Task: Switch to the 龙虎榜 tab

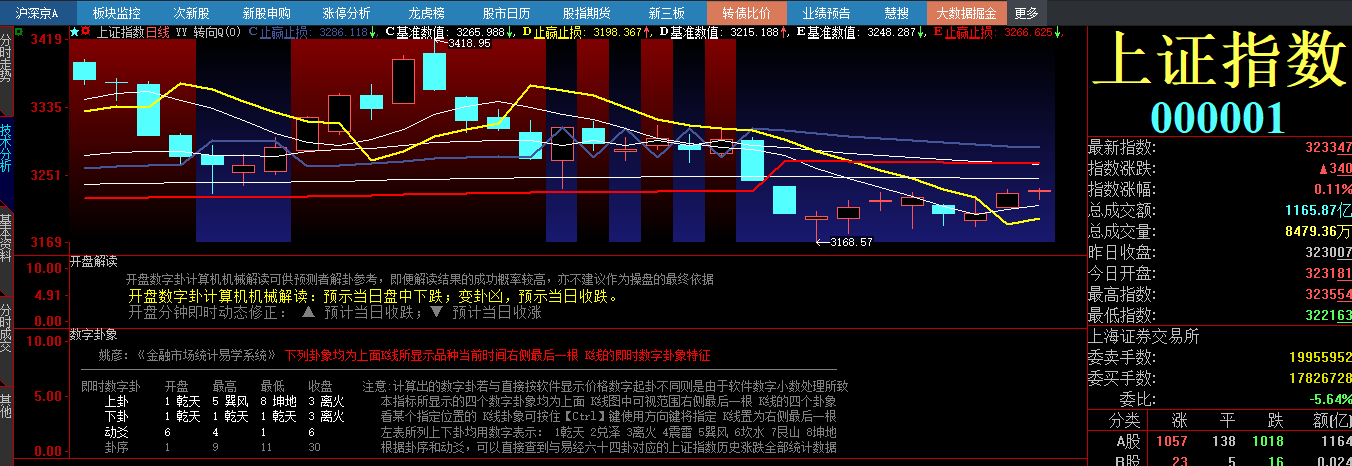Action: coord(405,13)
